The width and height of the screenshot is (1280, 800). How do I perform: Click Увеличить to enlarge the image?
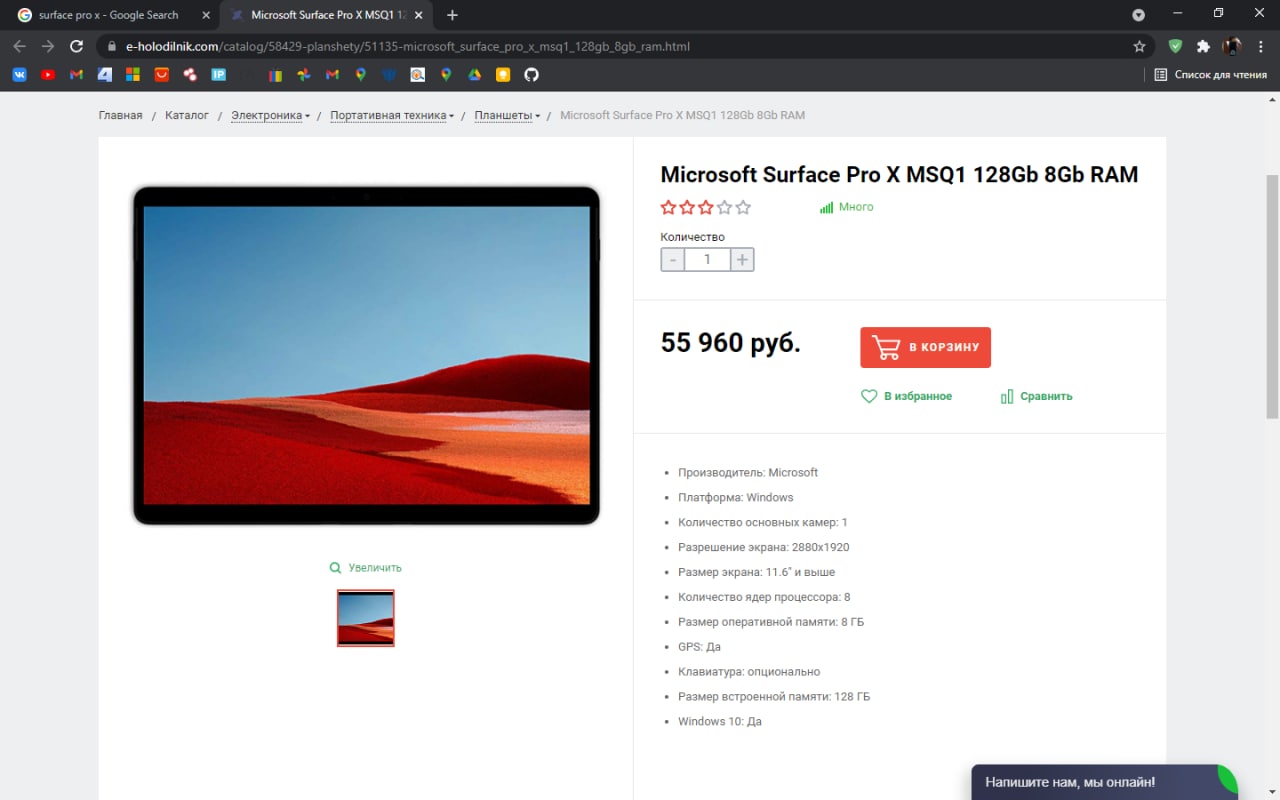pos(366,567)
